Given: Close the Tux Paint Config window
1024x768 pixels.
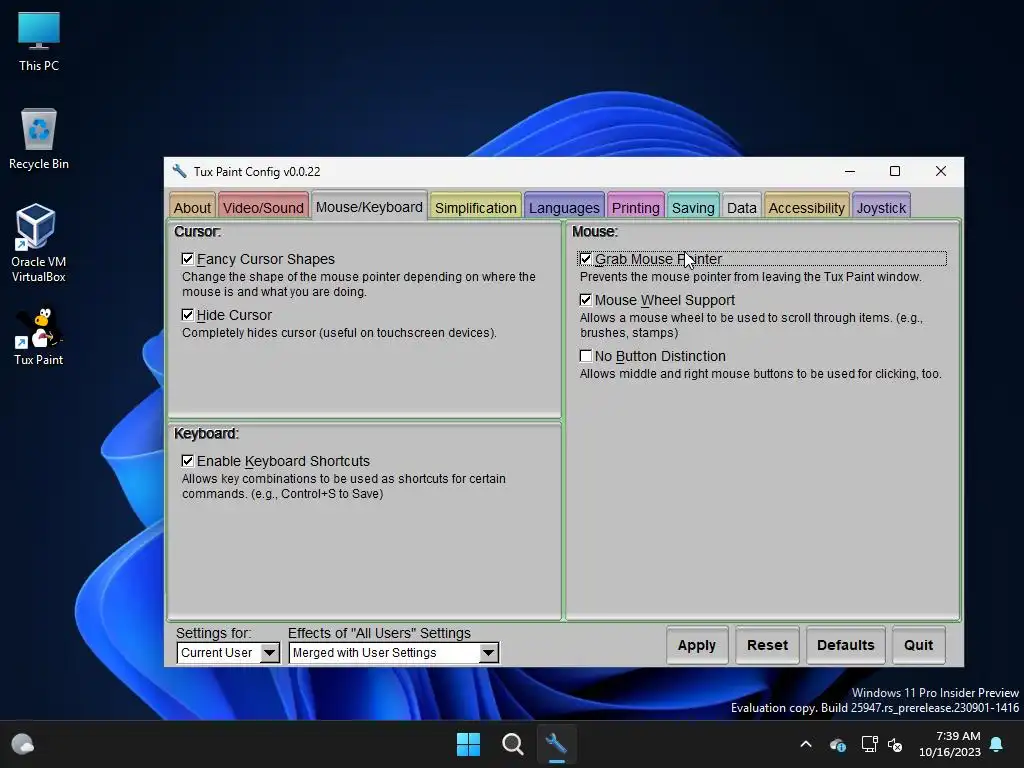Looking at the screenshot, I should (x=940, y=171).
